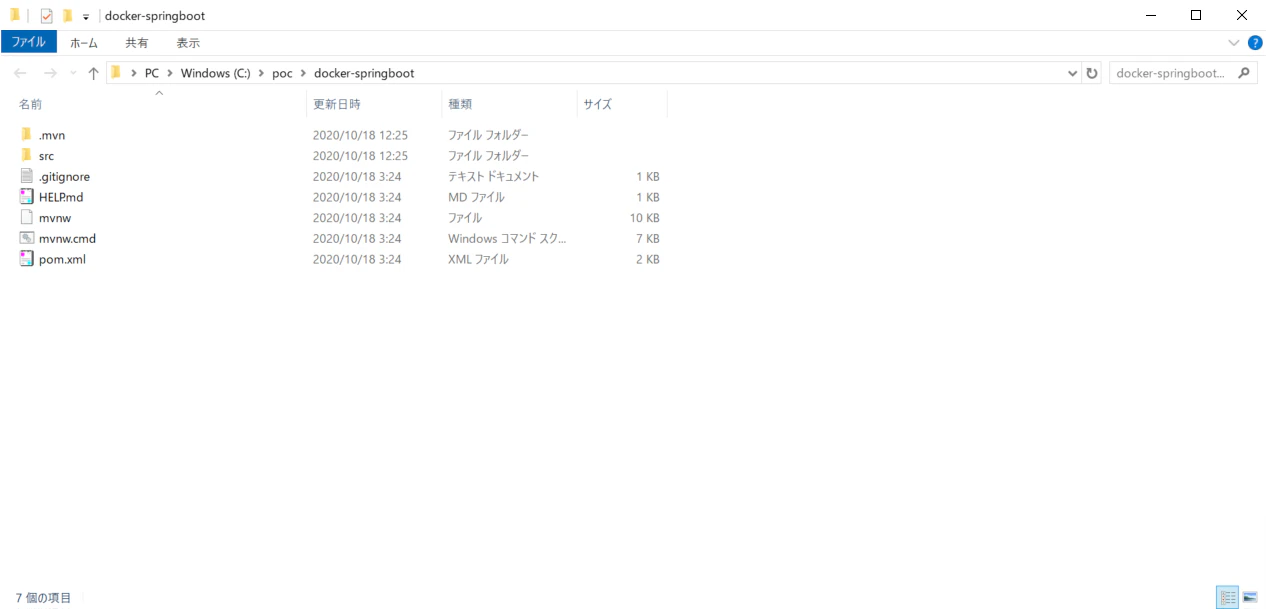
Task: Click the New Folder quick access icon
Action: 67,16
